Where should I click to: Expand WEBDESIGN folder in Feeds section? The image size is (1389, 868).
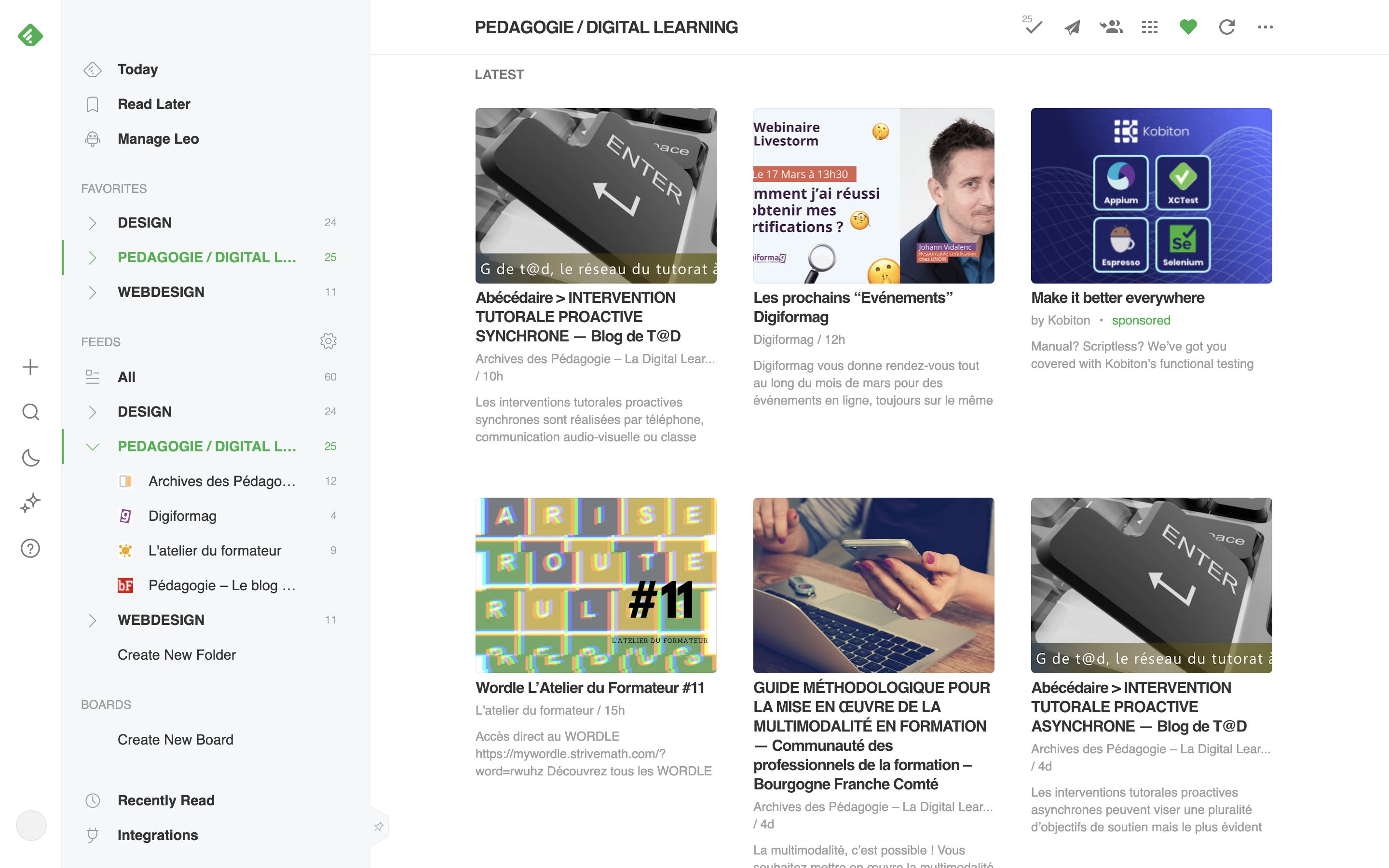(x=93, y=620)
